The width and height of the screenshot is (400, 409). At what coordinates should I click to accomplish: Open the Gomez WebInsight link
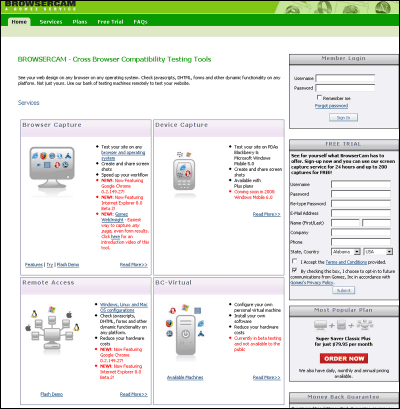tap(115, 217)
